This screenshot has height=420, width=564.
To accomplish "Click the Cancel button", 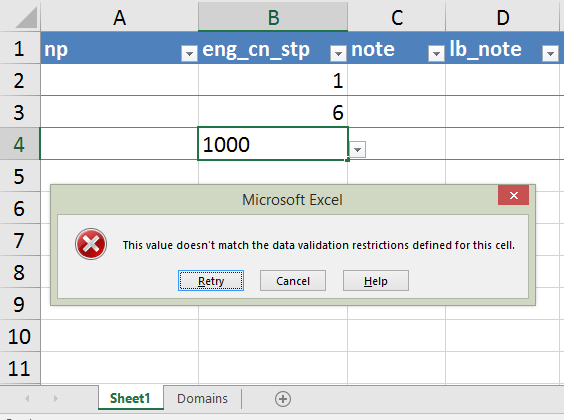I will (x=293, y=280).
